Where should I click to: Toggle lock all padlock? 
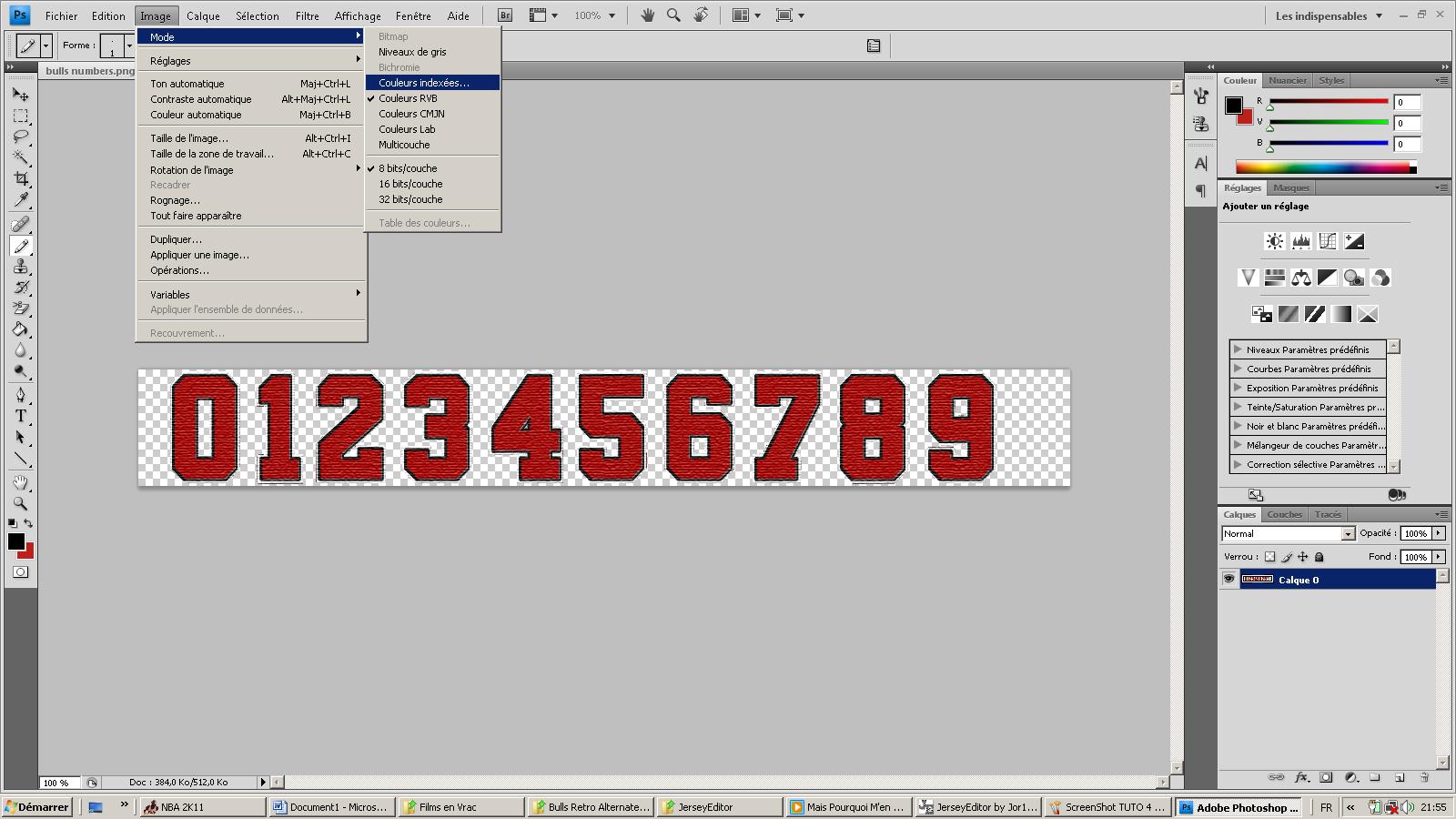(1319, 557)
